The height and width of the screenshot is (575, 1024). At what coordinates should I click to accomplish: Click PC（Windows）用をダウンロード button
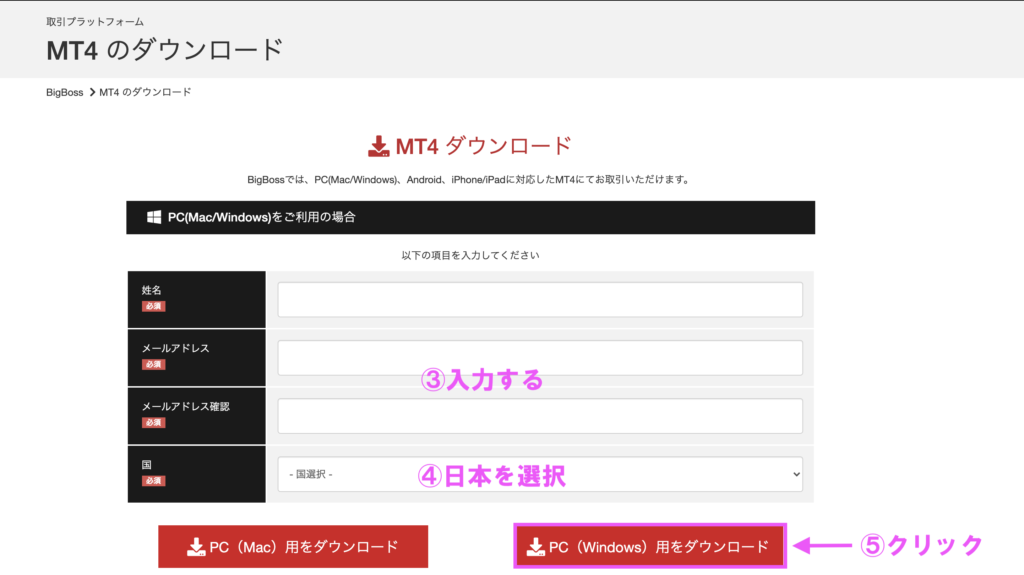pos(650,546)
